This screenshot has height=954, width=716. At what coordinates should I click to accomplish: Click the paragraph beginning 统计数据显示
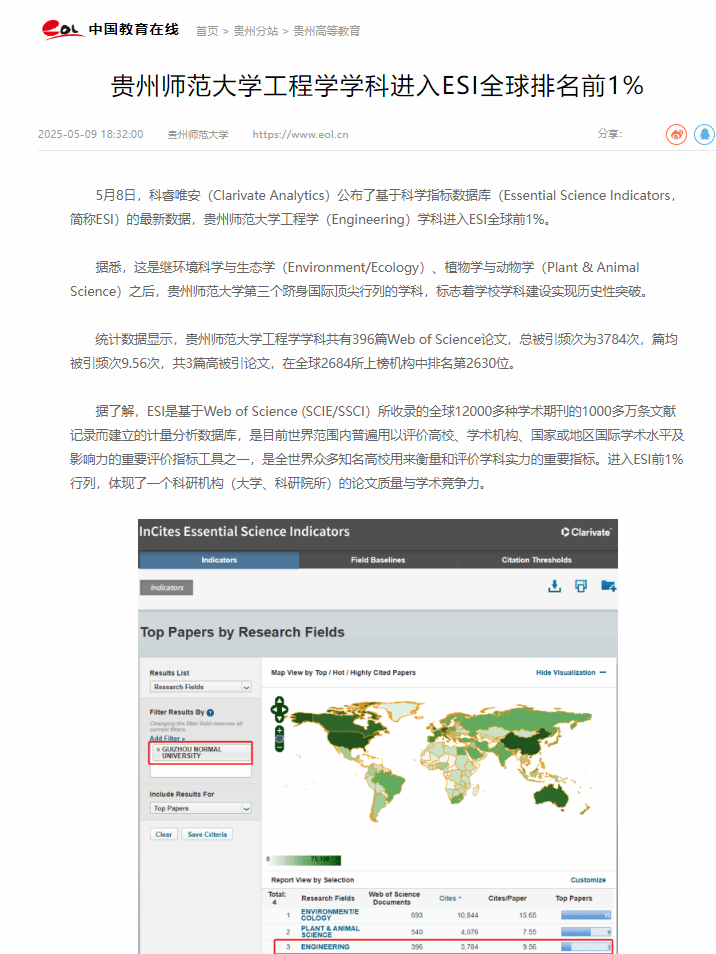click(x=374, y=351)
